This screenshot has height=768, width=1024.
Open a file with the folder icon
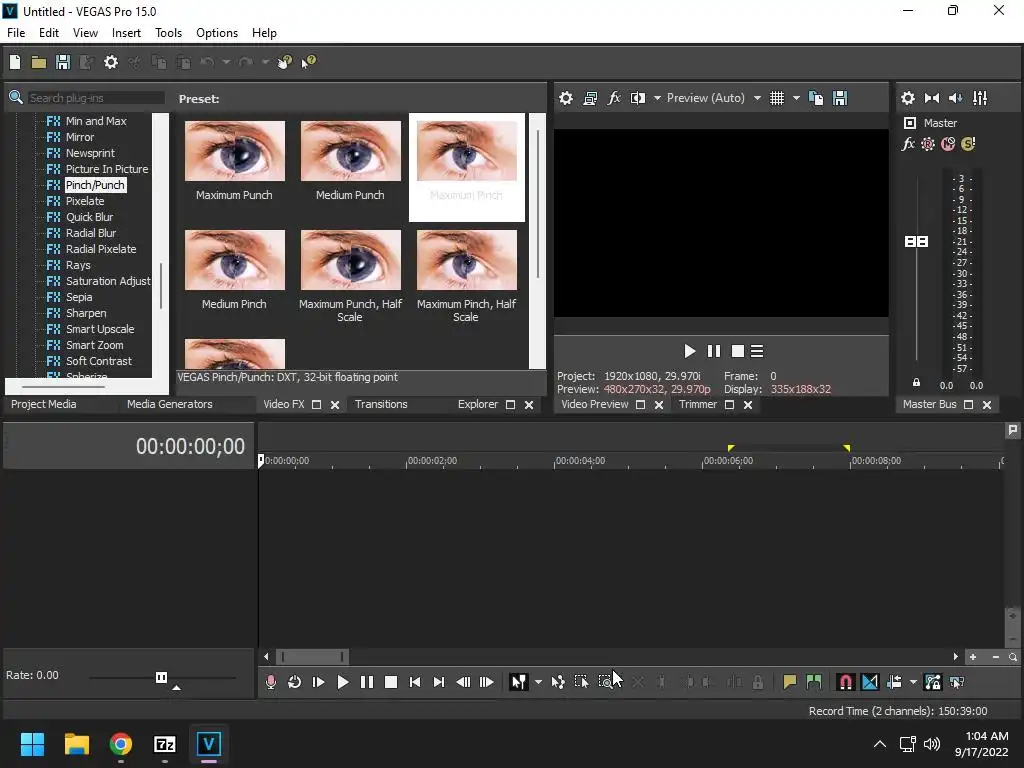(39, 62)
